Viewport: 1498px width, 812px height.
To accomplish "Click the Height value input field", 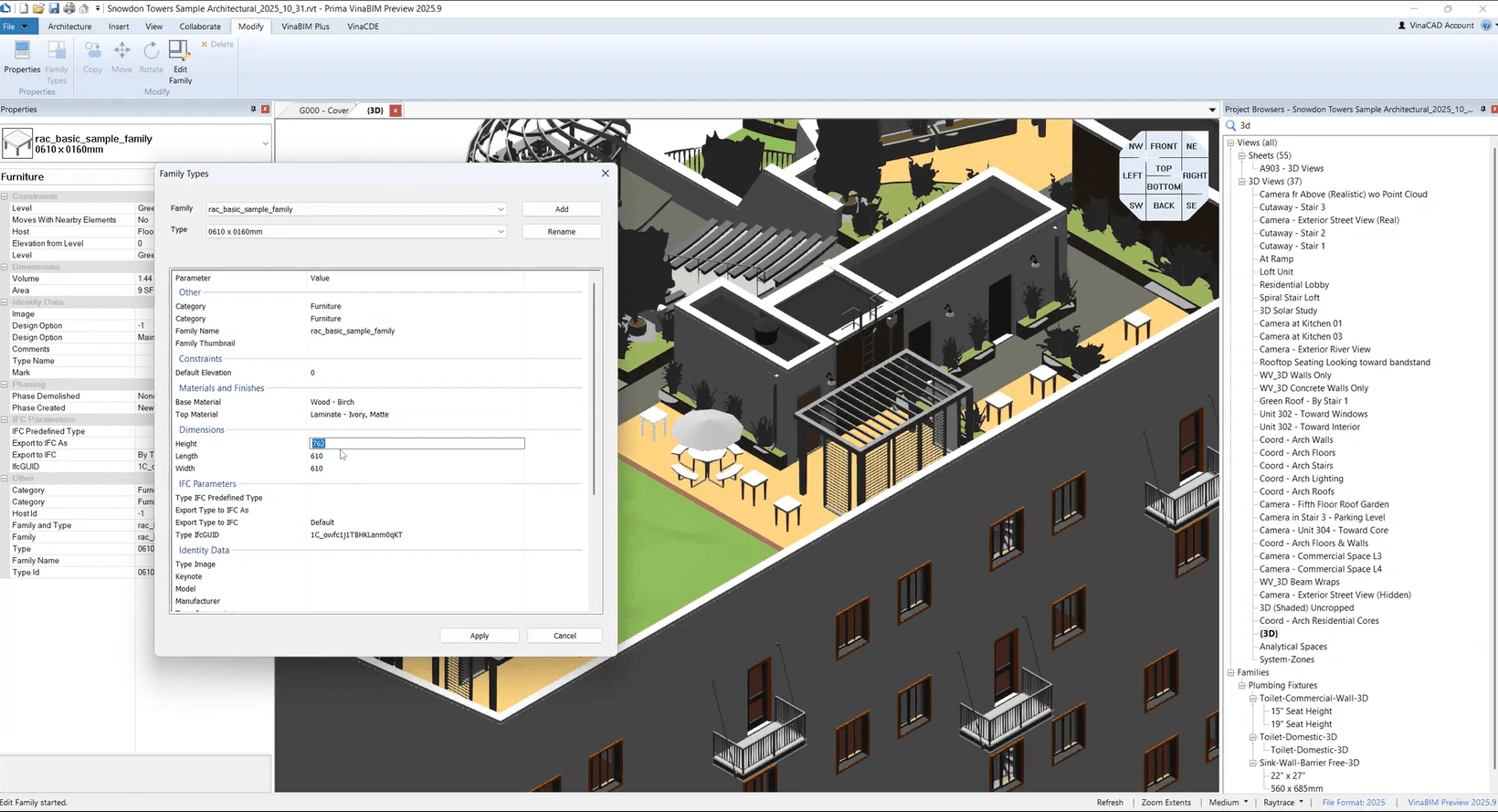I will [417, 444].
